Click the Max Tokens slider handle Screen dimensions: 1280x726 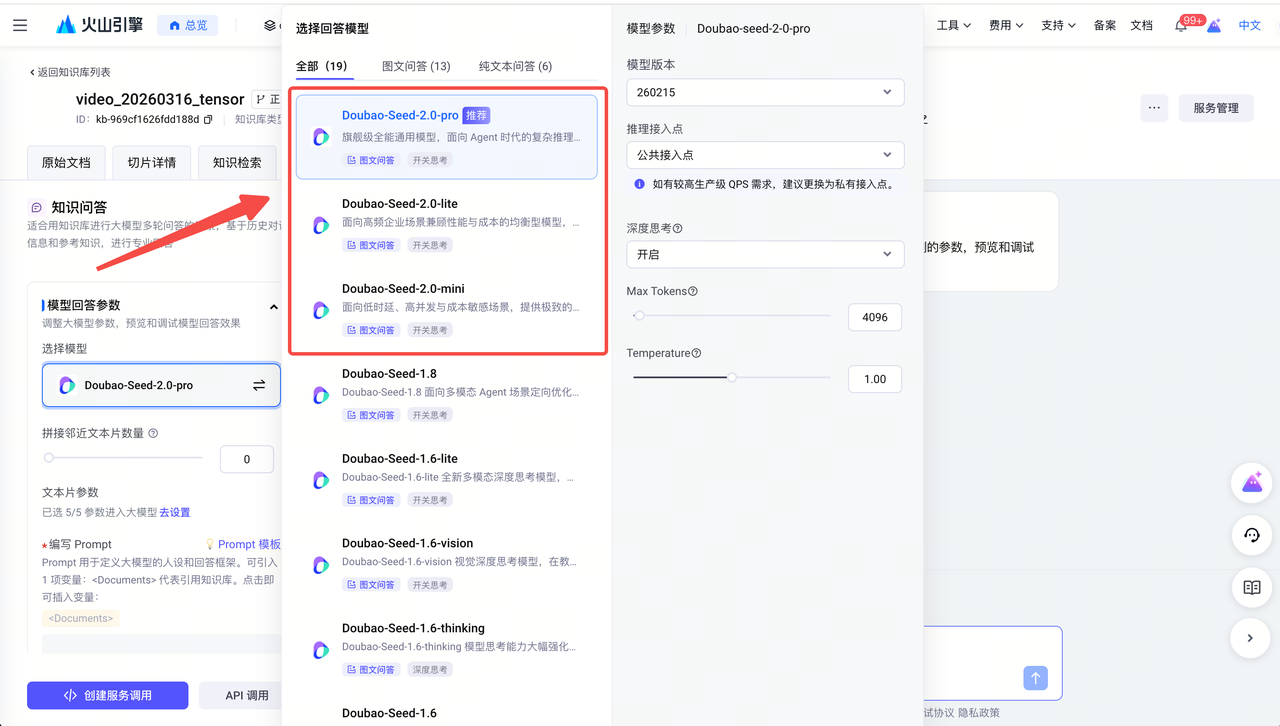click(639, 316)
